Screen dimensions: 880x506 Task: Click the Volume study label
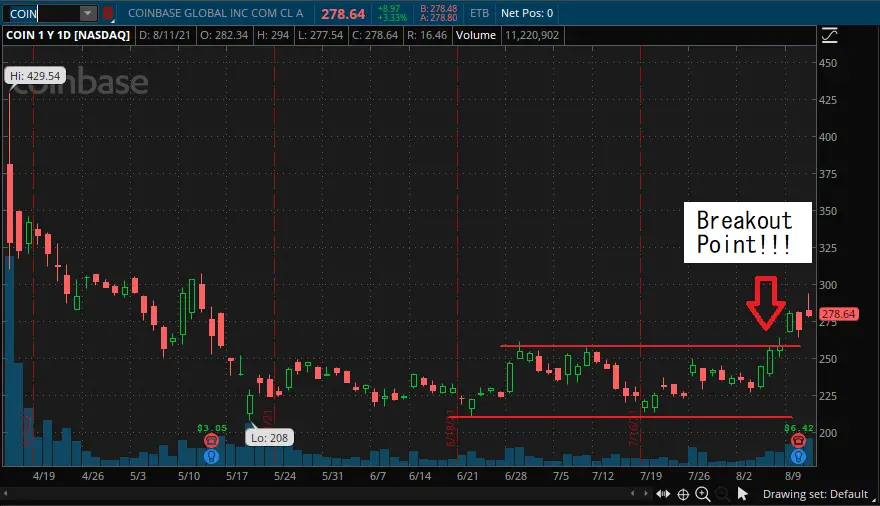[x=475, y=35]
